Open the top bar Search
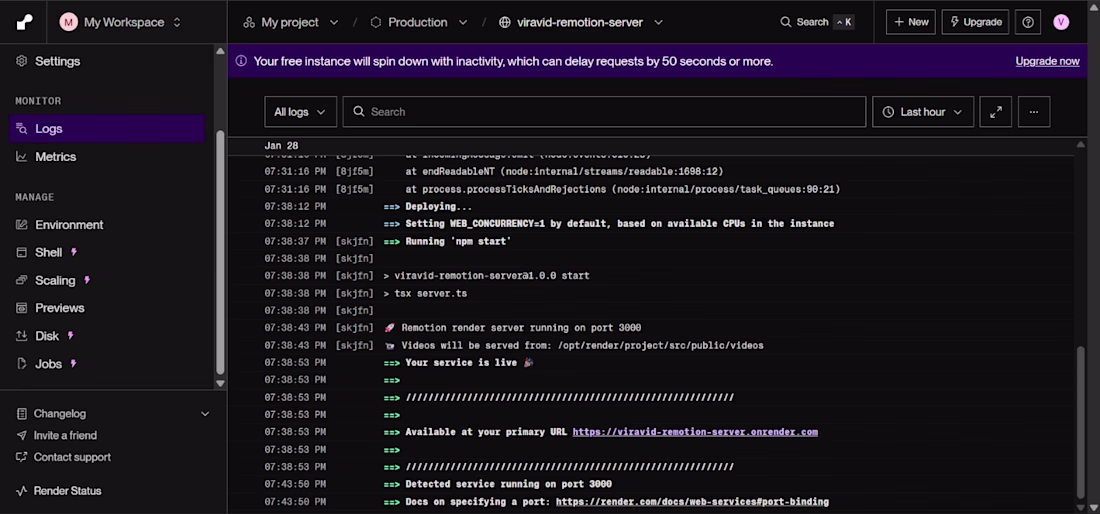Screen dimensions: 1100x514 817,22
